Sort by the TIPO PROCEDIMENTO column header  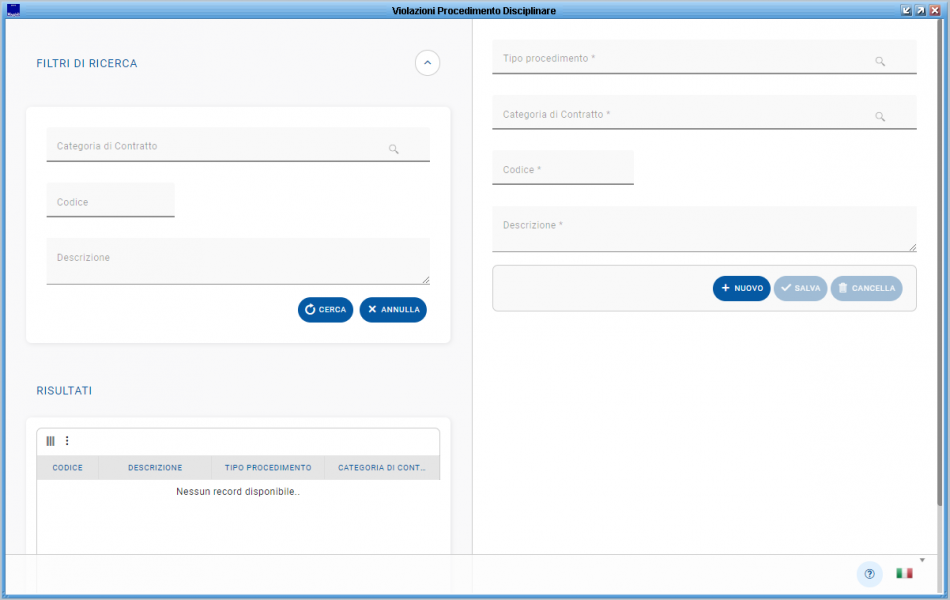[x=268, y=468]
